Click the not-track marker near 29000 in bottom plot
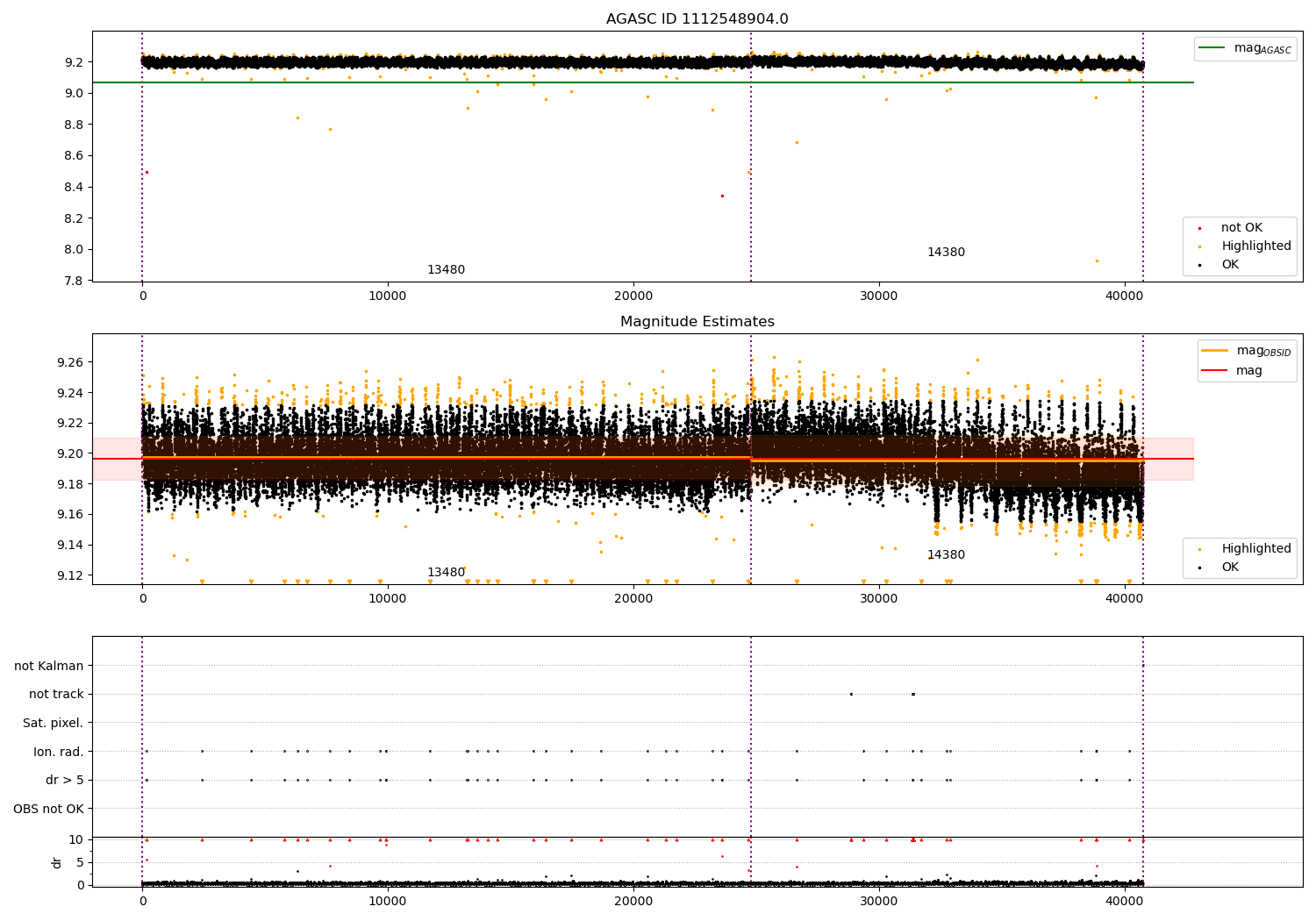Viewport: 1316px width, 921px height. [851, 694]
